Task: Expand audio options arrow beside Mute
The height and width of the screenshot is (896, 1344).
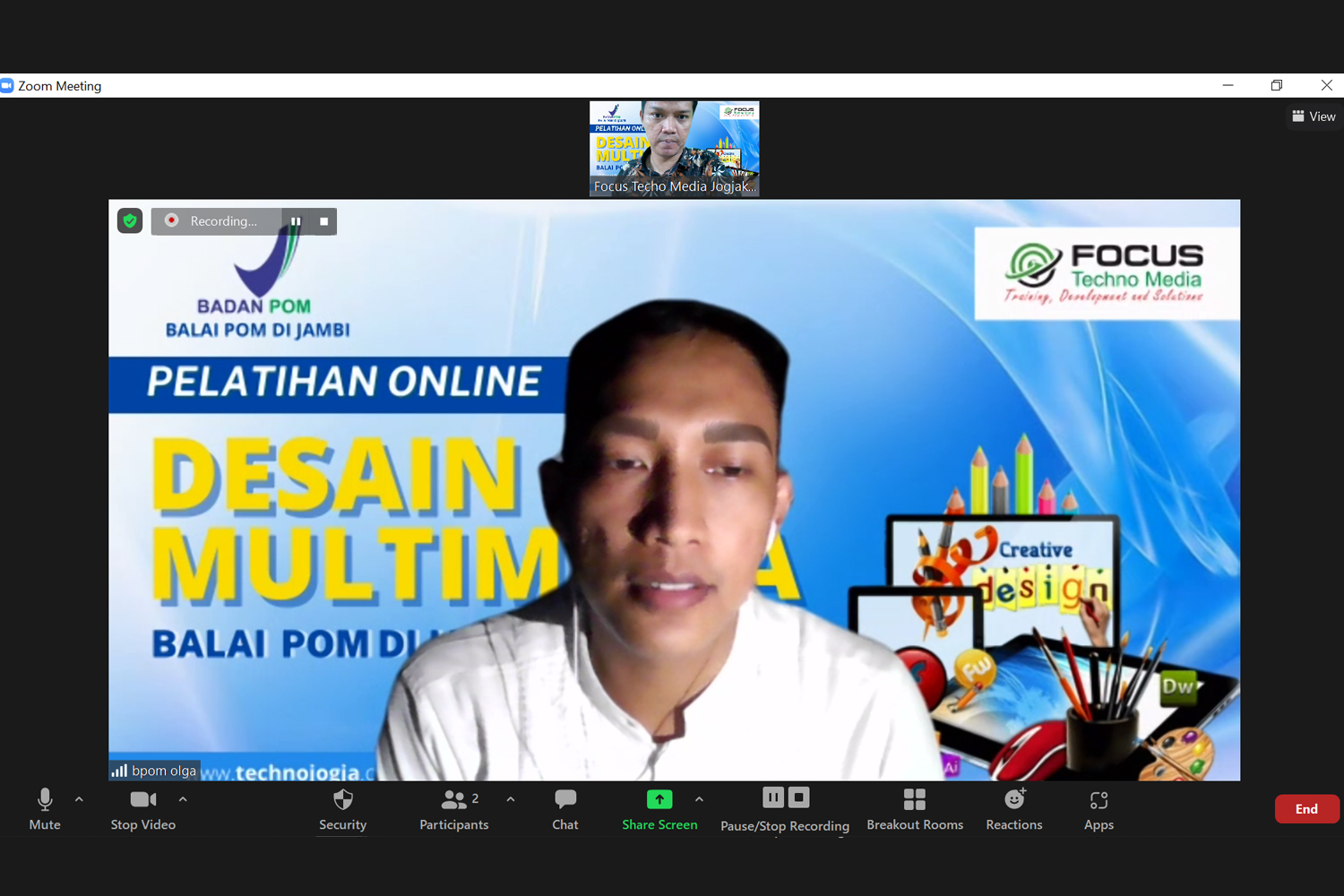Action: point(79,799)
